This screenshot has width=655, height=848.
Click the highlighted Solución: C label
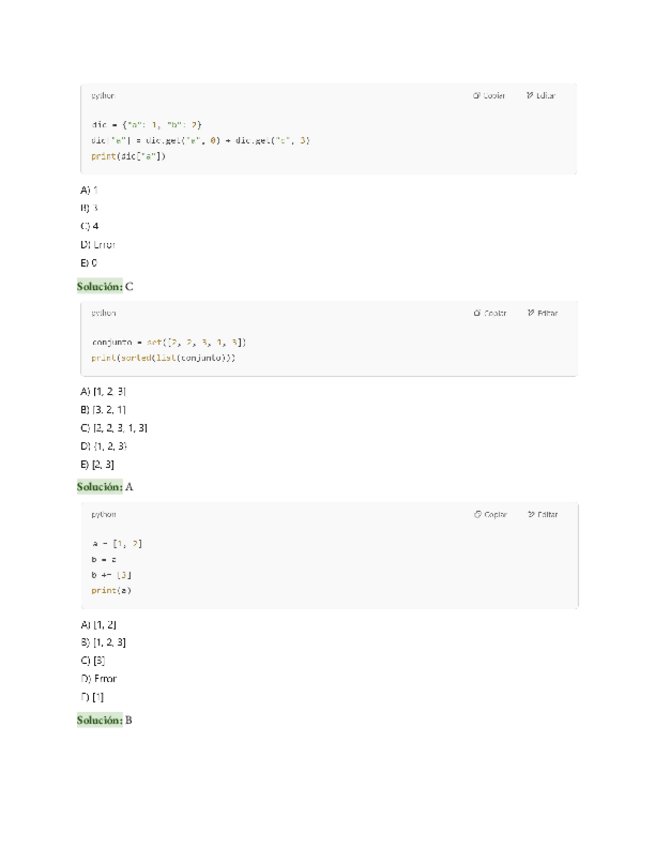[x=104, y=286]
